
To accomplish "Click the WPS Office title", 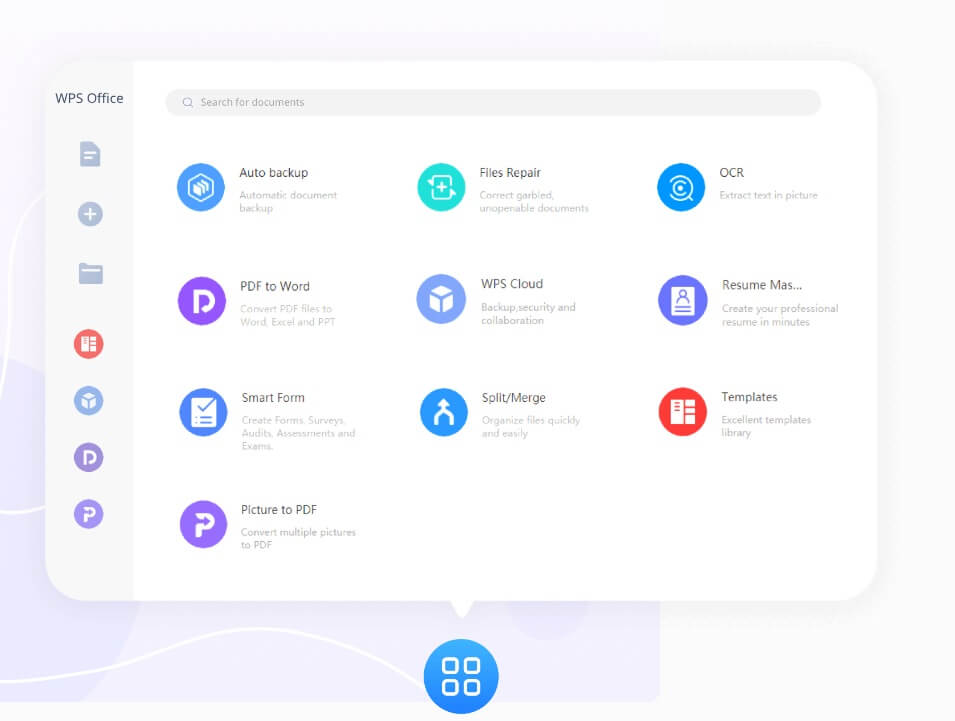I will click(x=90, y=98).
